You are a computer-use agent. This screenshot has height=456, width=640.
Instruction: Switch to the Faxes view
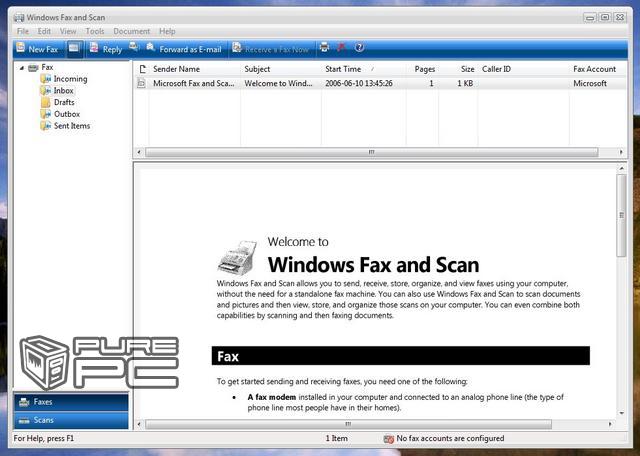click(71, 402)
